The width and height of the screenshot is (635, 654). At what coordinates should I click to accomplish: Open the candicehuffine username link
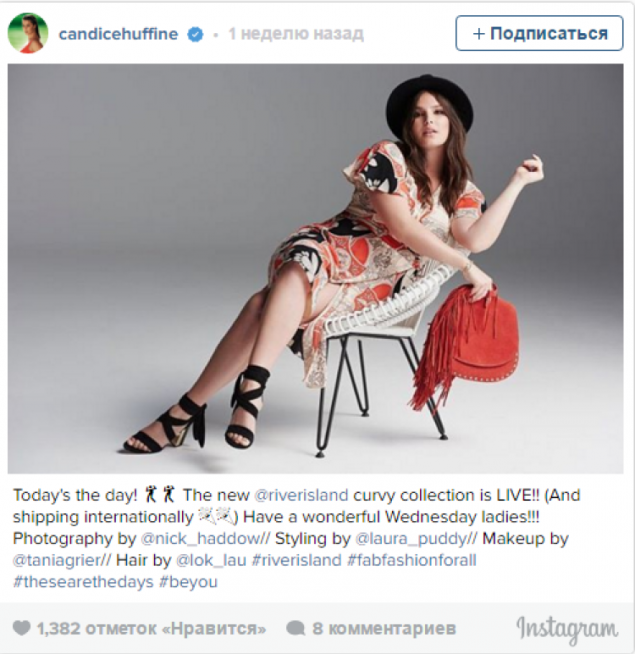pyautogui.click(x=118, y=34)
